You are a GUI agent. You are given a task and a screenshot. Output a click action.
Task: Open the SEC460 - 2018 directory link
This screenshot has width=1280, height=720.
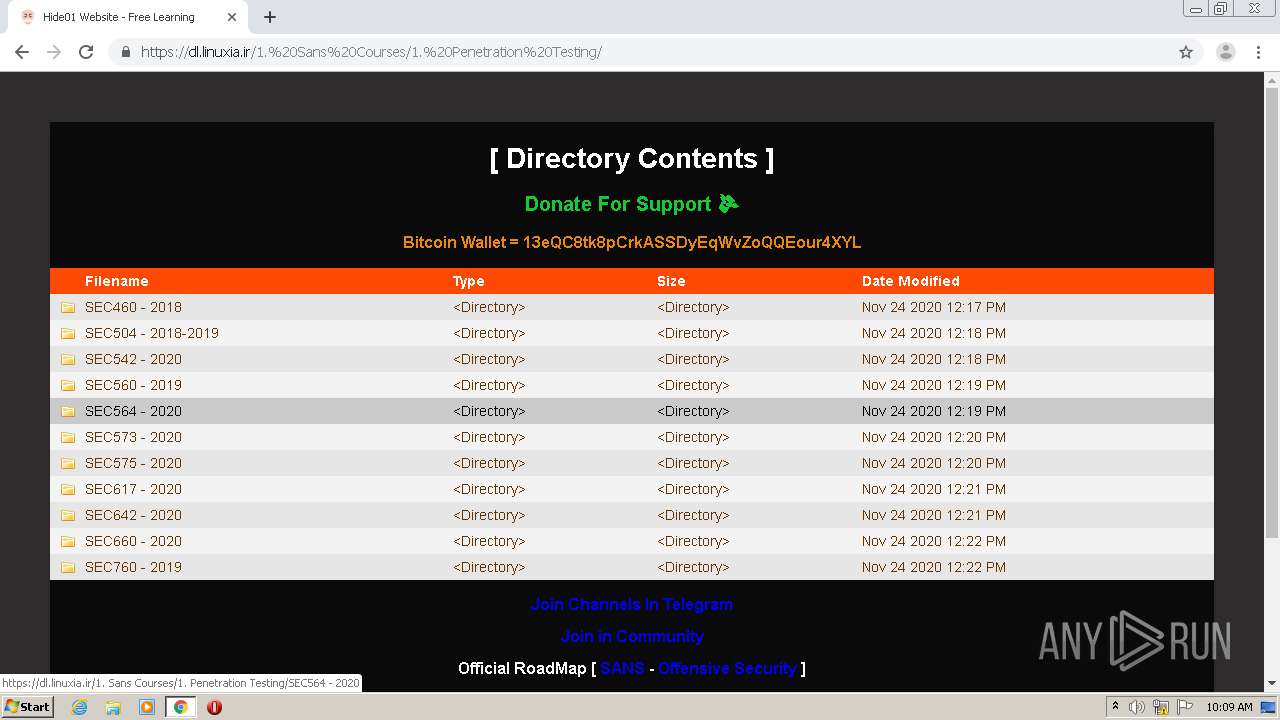click(x=133, y=307)
